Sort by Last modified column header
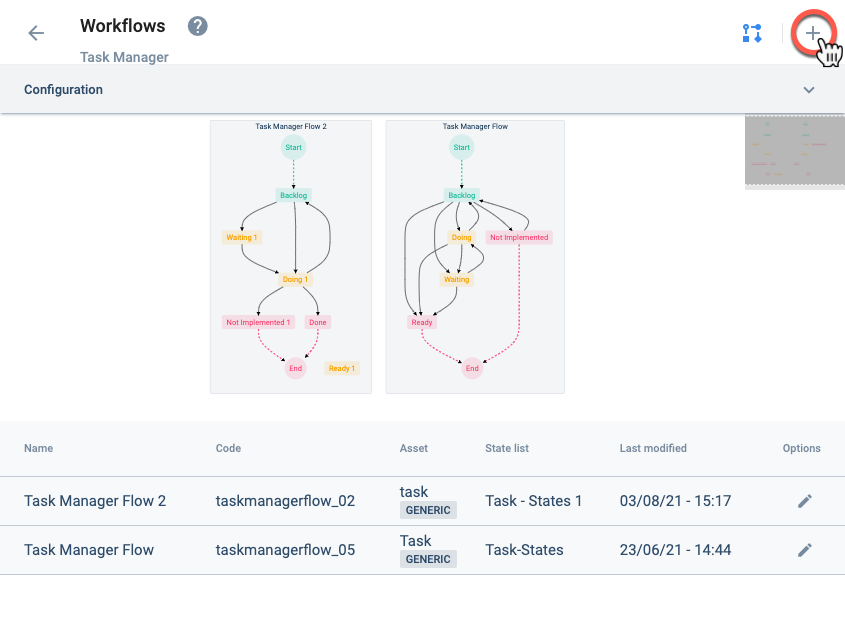The image size is (845, 624). pos(653,448)
